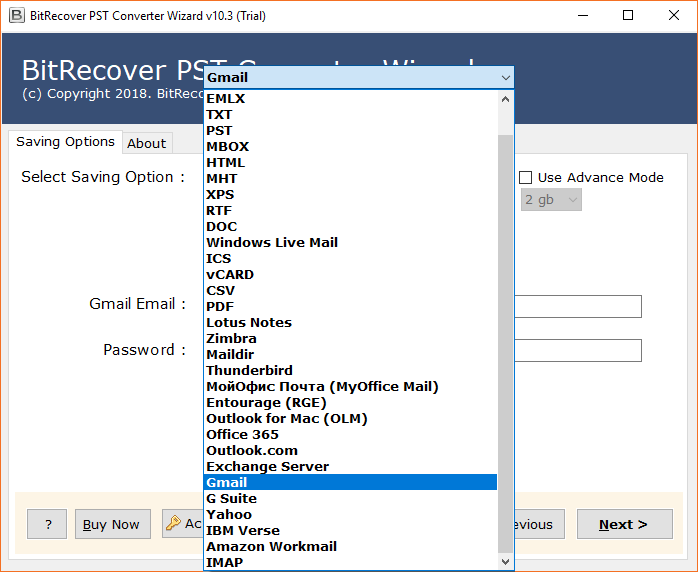Select Maildir saving option
This screenshot has width=698, height=572.
(x=350, y=355)
